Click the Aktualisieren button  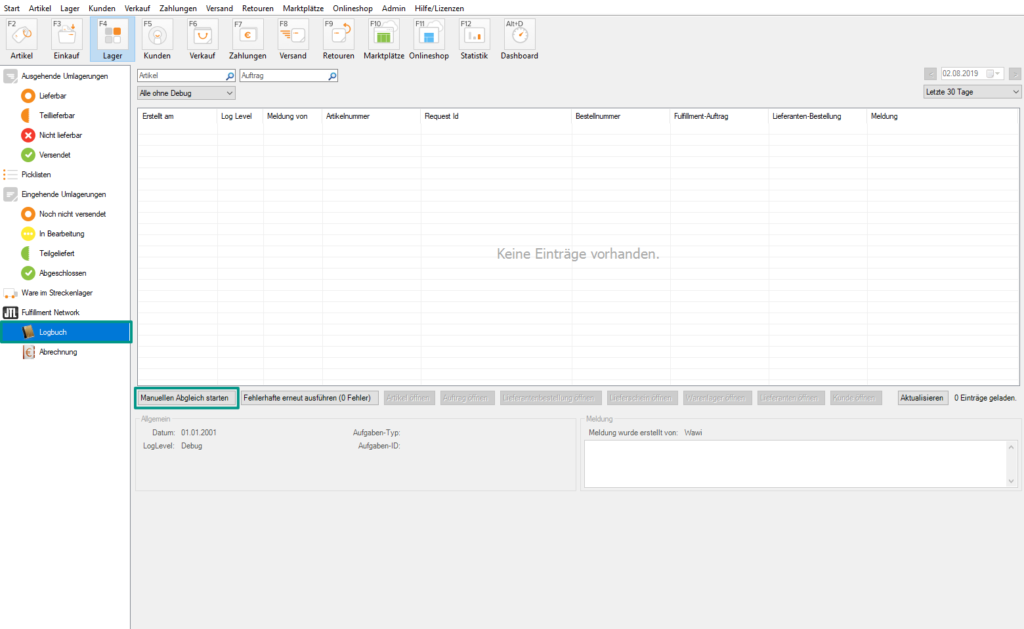[x=922, y=398]
